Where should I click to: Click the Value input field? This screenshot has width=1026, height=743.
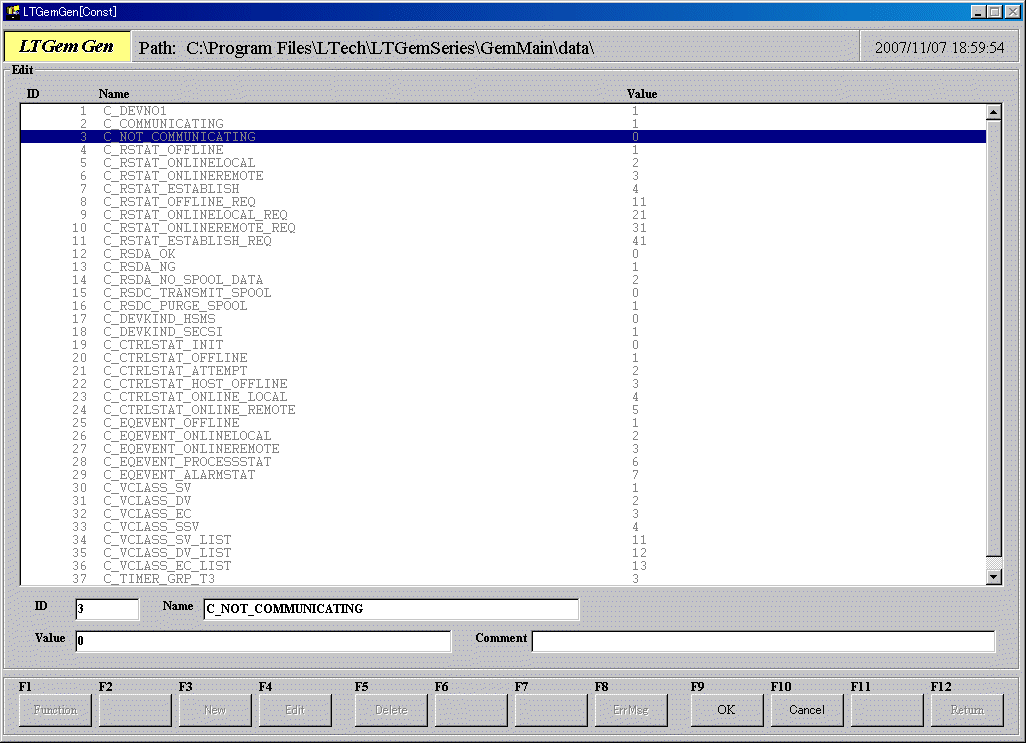(263, 641)
